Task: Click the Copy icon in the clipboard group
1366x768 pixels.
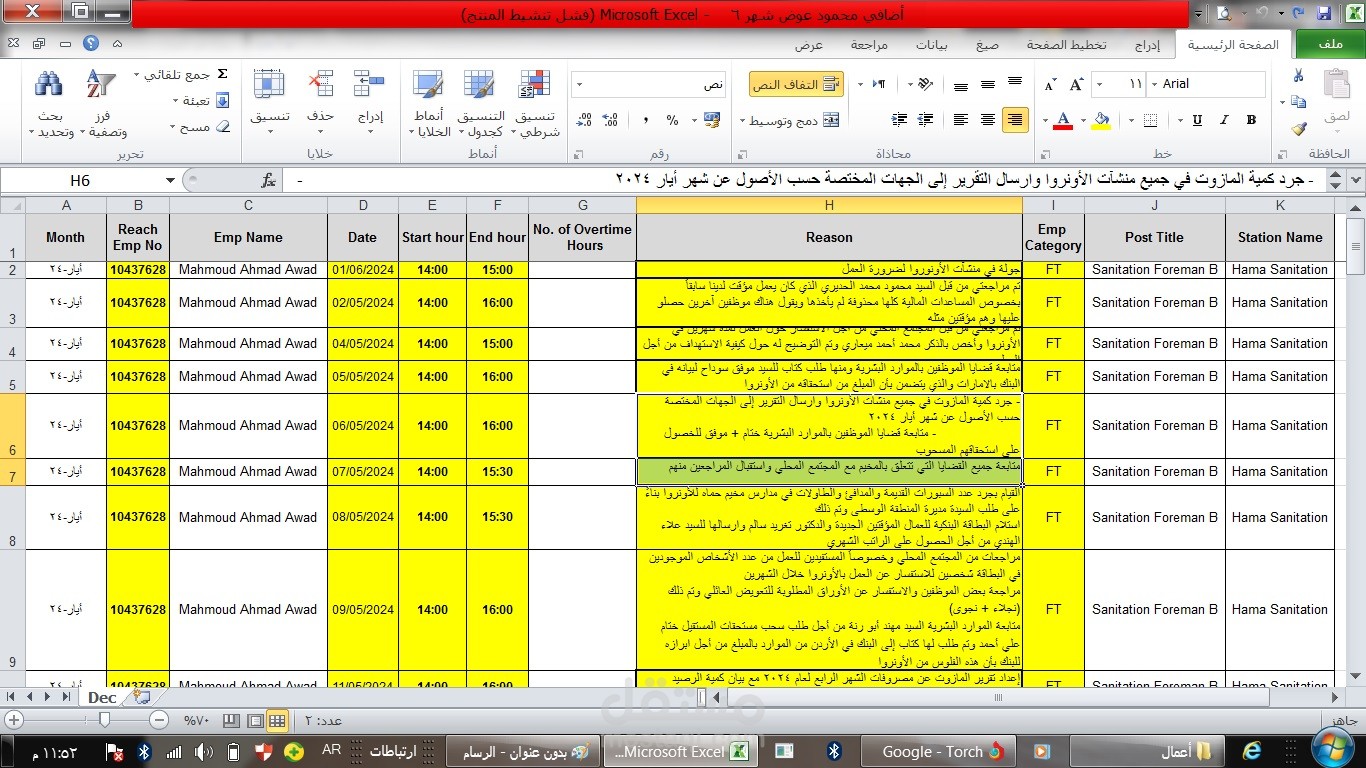Action: (x=1298, y=102)
